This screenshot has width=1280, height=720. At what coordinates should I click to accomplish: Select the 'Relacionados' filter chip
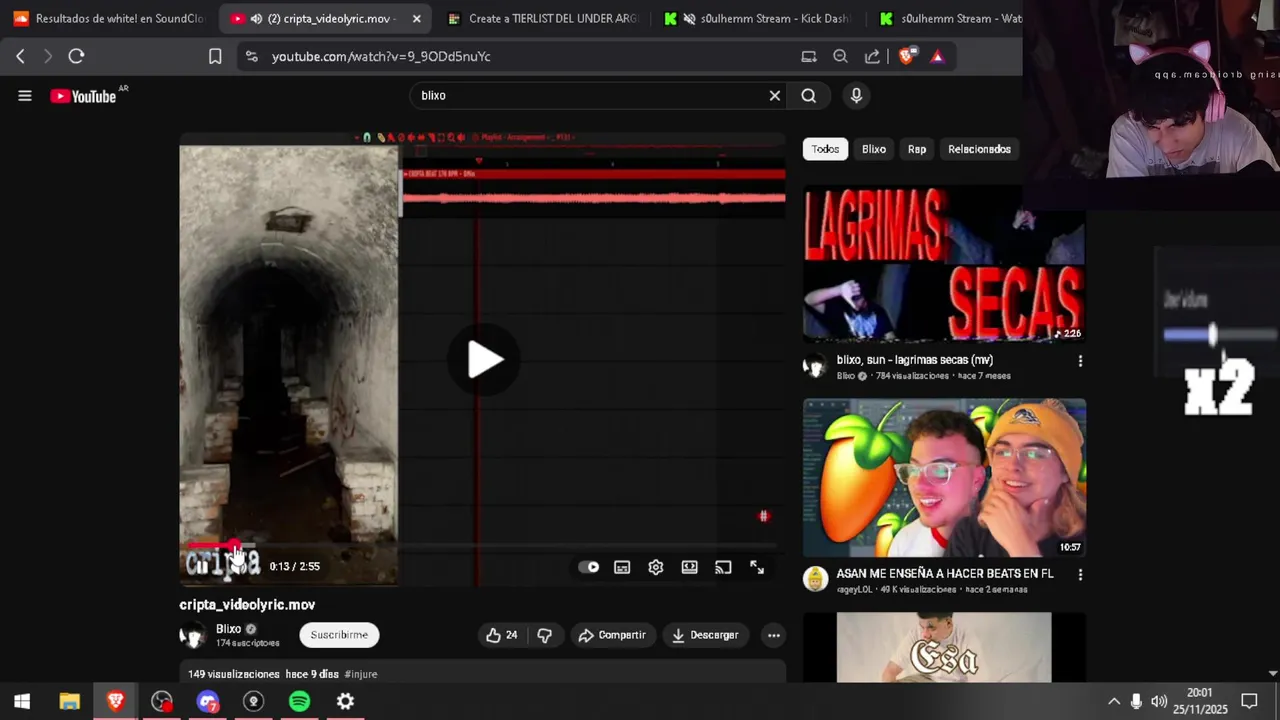(x=979, y=149)
